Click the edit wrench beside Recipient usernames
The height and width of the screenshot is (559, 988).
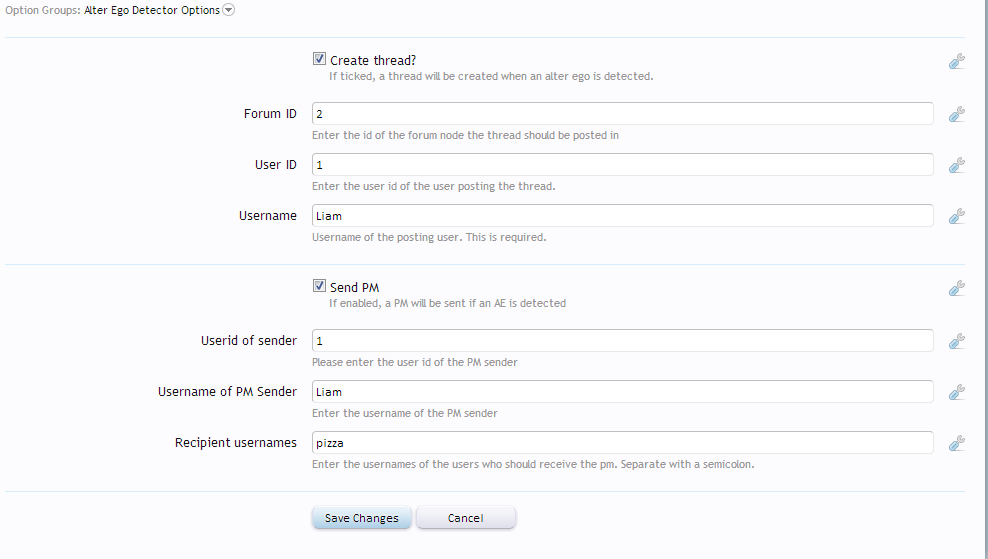pos(956,443)
